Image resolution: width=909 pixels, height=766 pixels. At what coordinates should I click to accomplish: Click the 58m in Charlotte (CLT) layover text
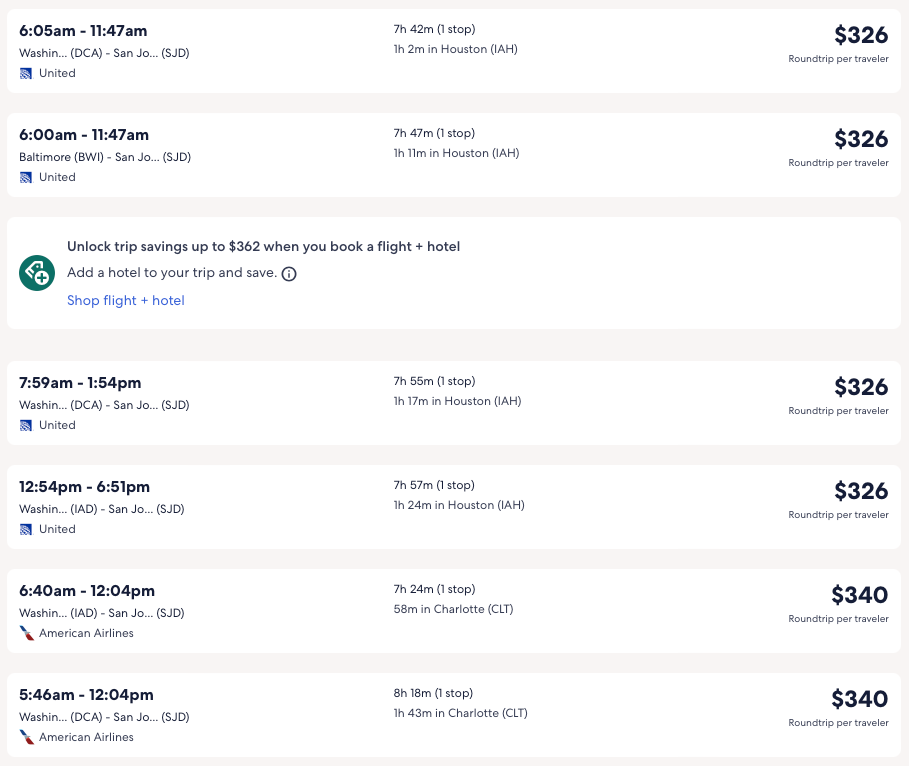pyautogui.click(x=453, y=609)
